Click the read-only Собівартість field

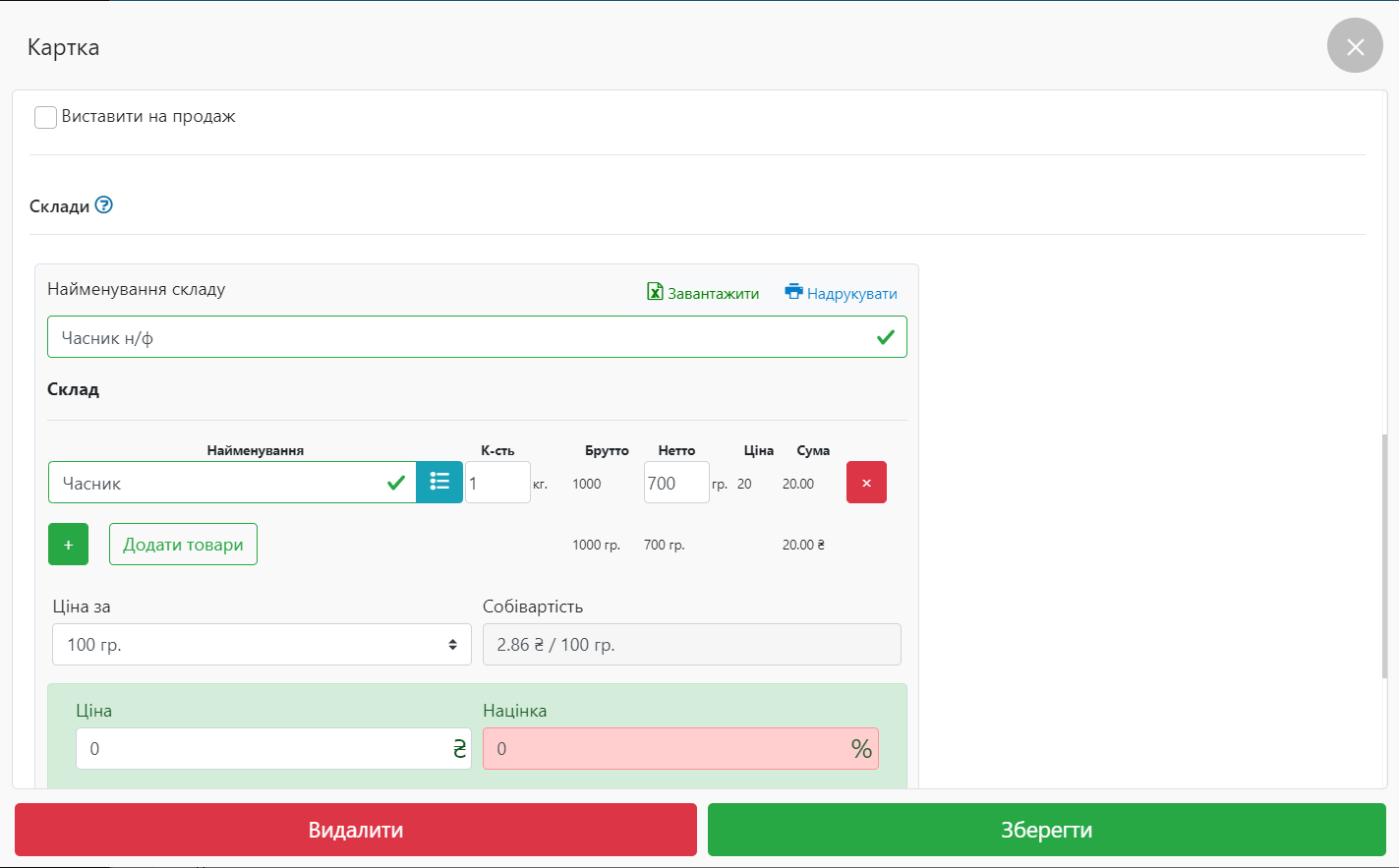[691, 645]
